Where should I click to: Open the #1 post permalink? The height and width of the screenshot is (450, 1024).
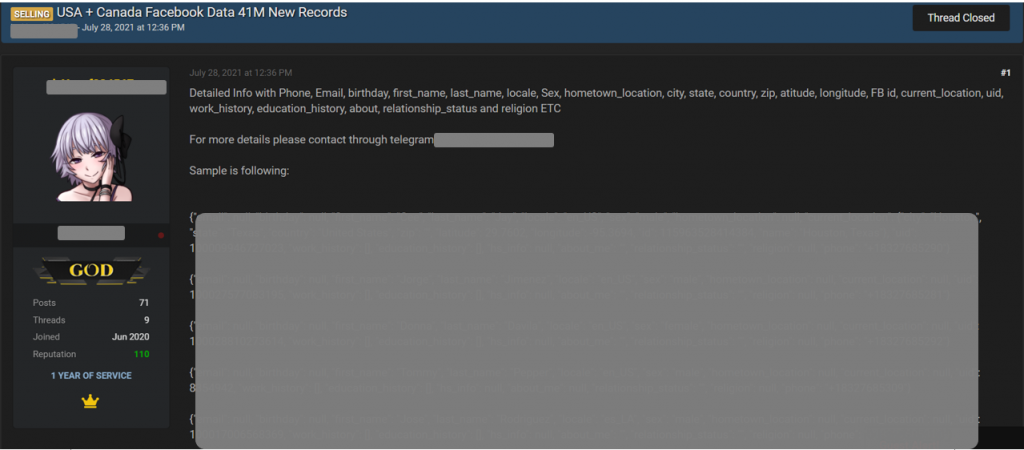pos(1005,72)
